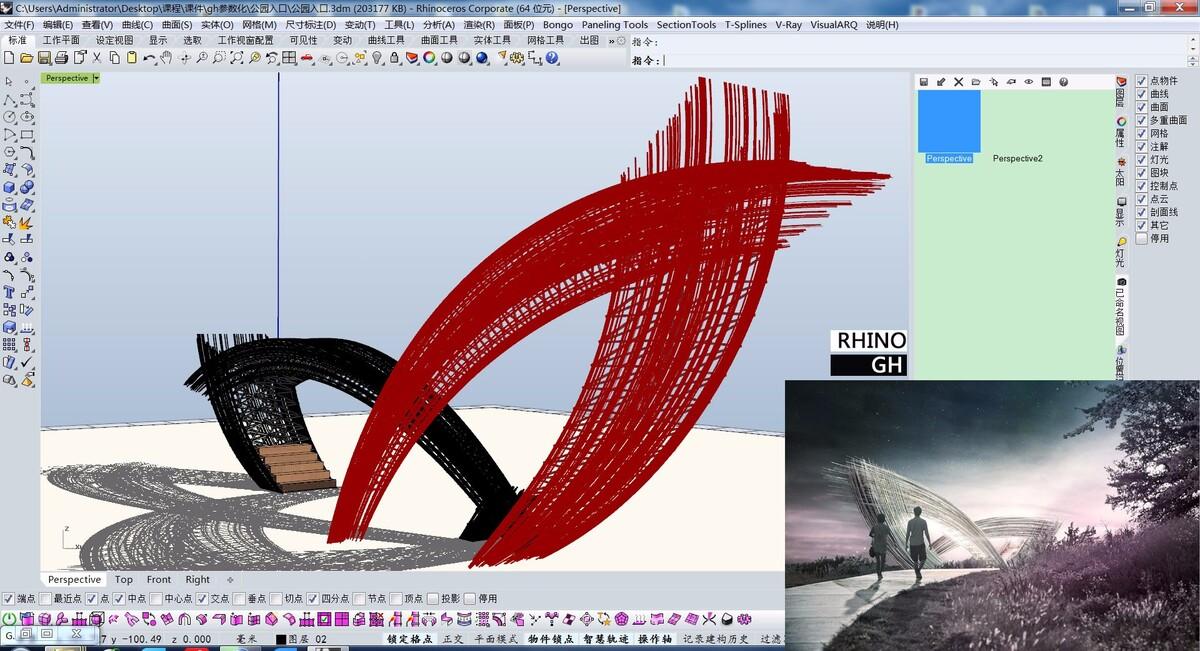Switch to the Right viewport tab
The width and height of the screenshot is (1200, 651).
[198, 580]
